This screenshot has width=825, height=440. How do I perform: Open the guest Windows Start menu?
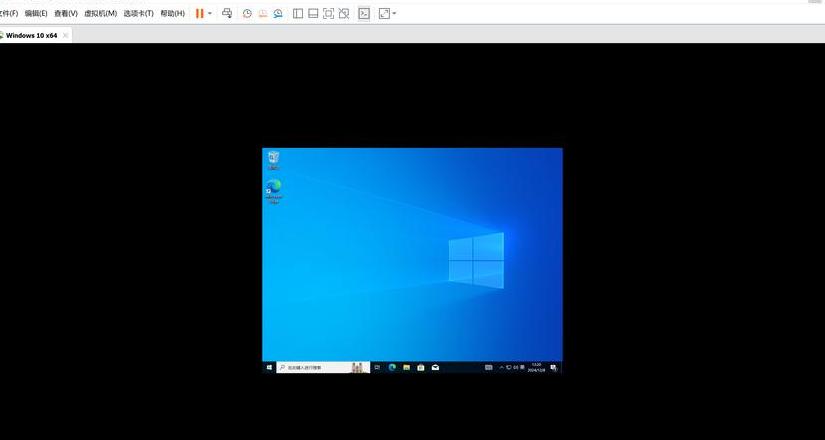(x=269, y=367)
